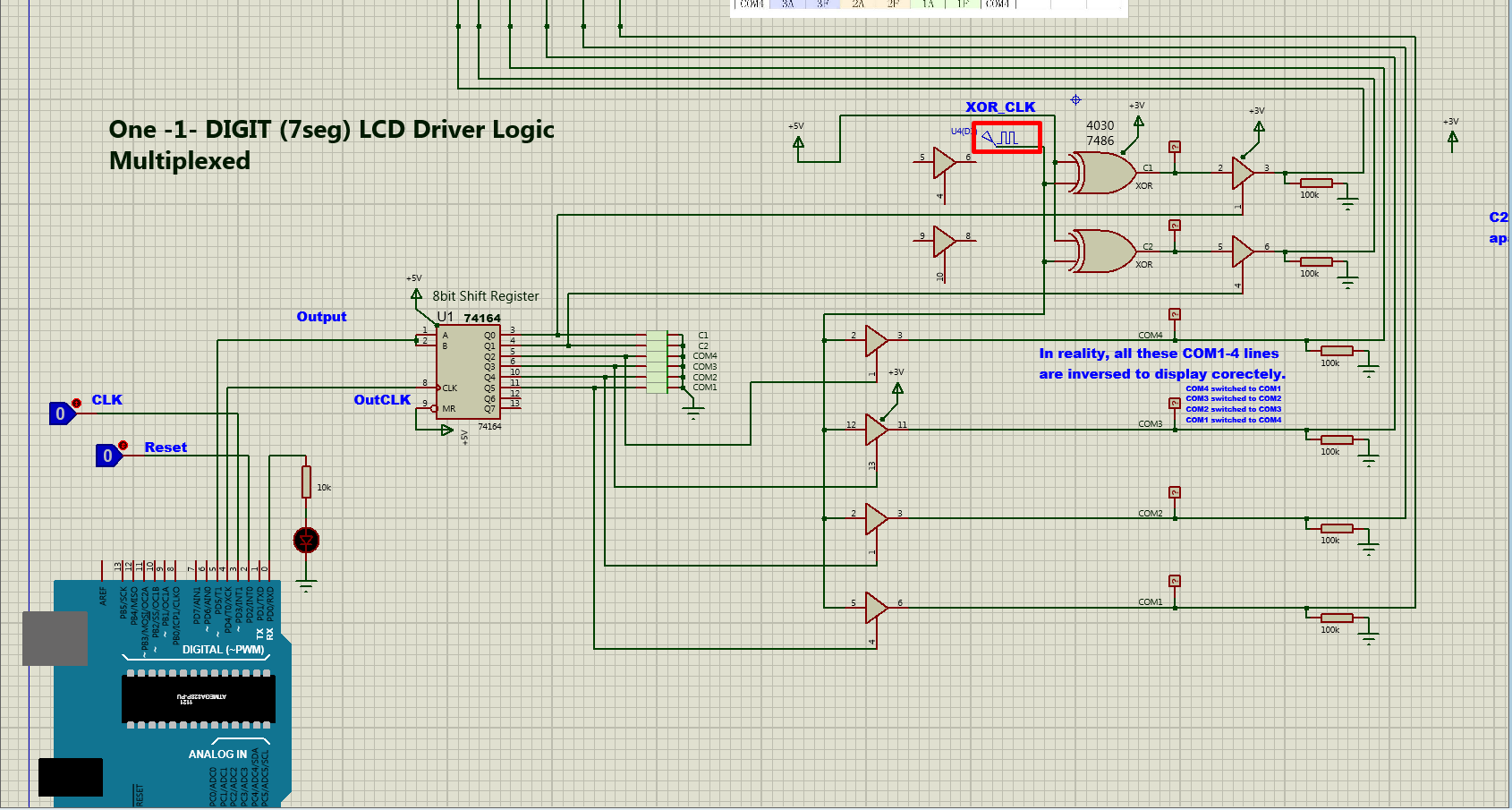Select the 'Output' label
The width and height of the screenshot is (1512, 810).
click(x=321, y=317)
